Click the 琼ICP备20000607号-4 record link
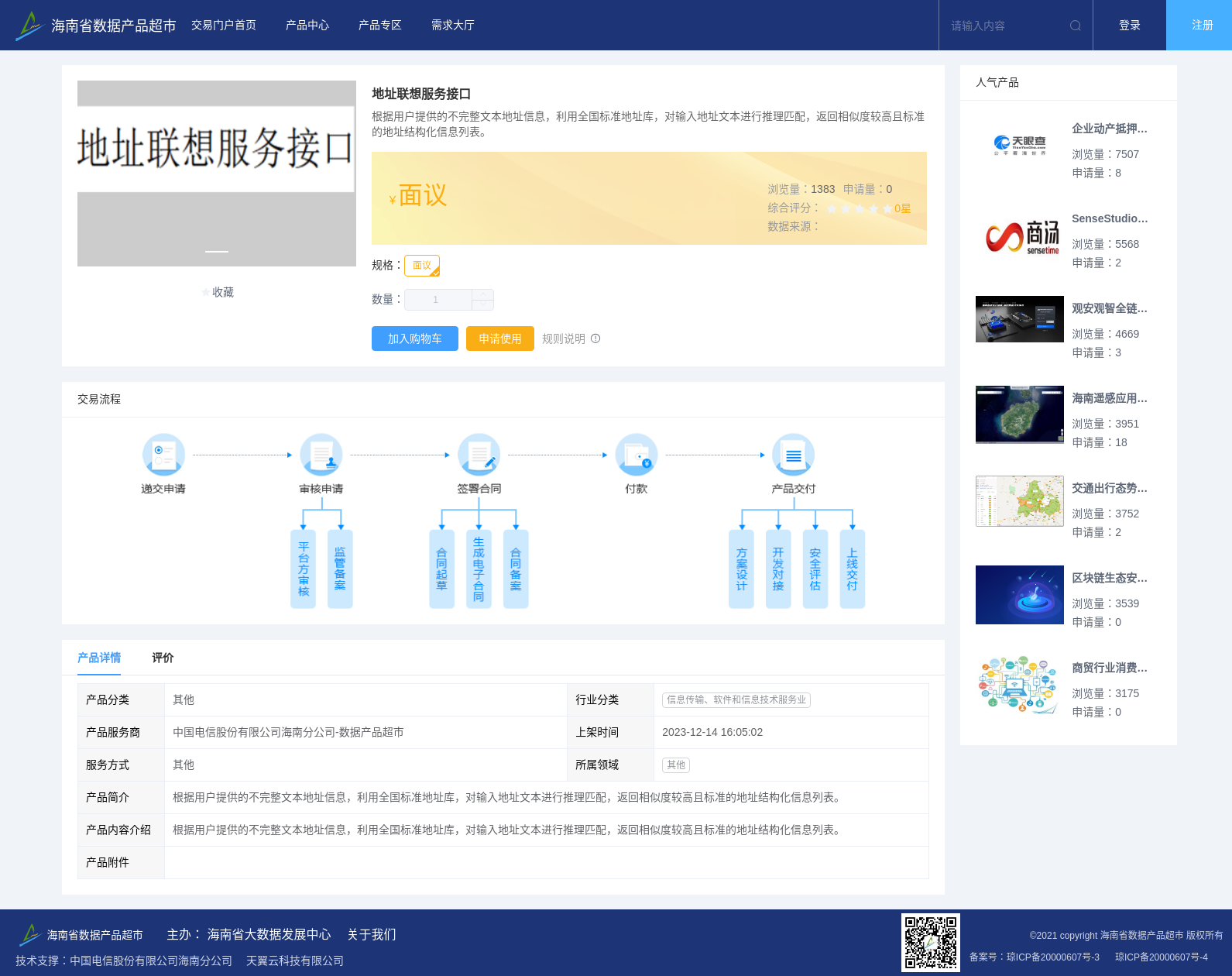The image size is (1232, 976). 1162,957
